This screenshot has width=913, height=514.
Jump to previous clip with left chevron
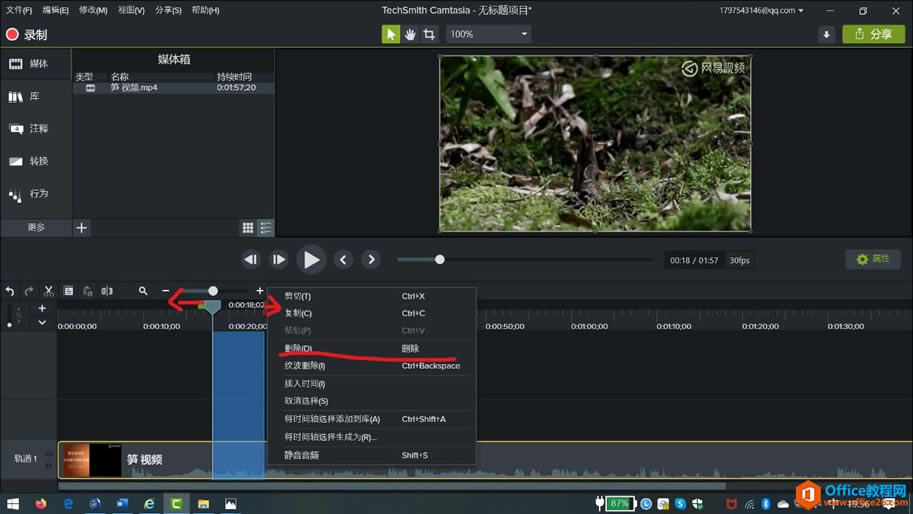tap(343, 260)
